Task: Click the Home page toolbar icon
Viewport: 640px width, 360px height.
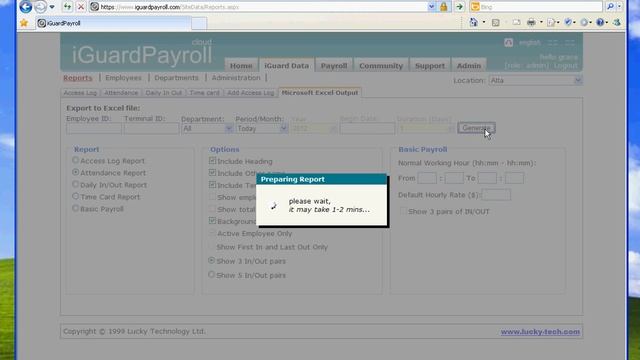Action: pyautogui.click(x=473, y=22)
